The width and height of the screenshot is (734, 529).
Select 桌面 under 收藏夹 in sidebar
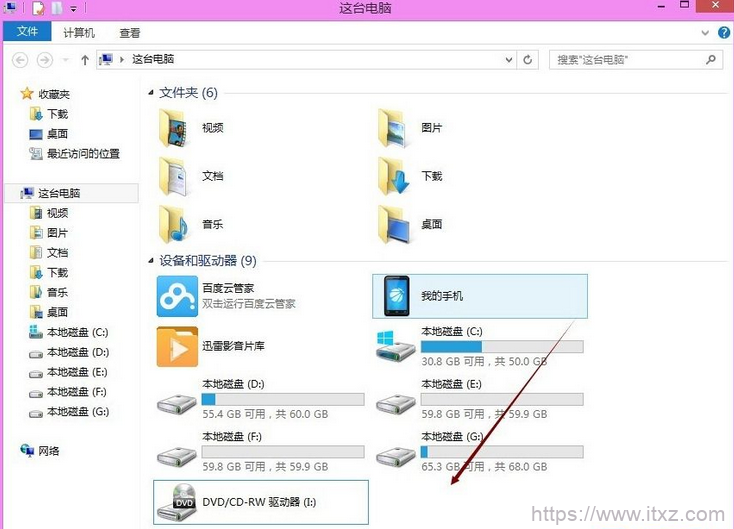tap(49, 134)
